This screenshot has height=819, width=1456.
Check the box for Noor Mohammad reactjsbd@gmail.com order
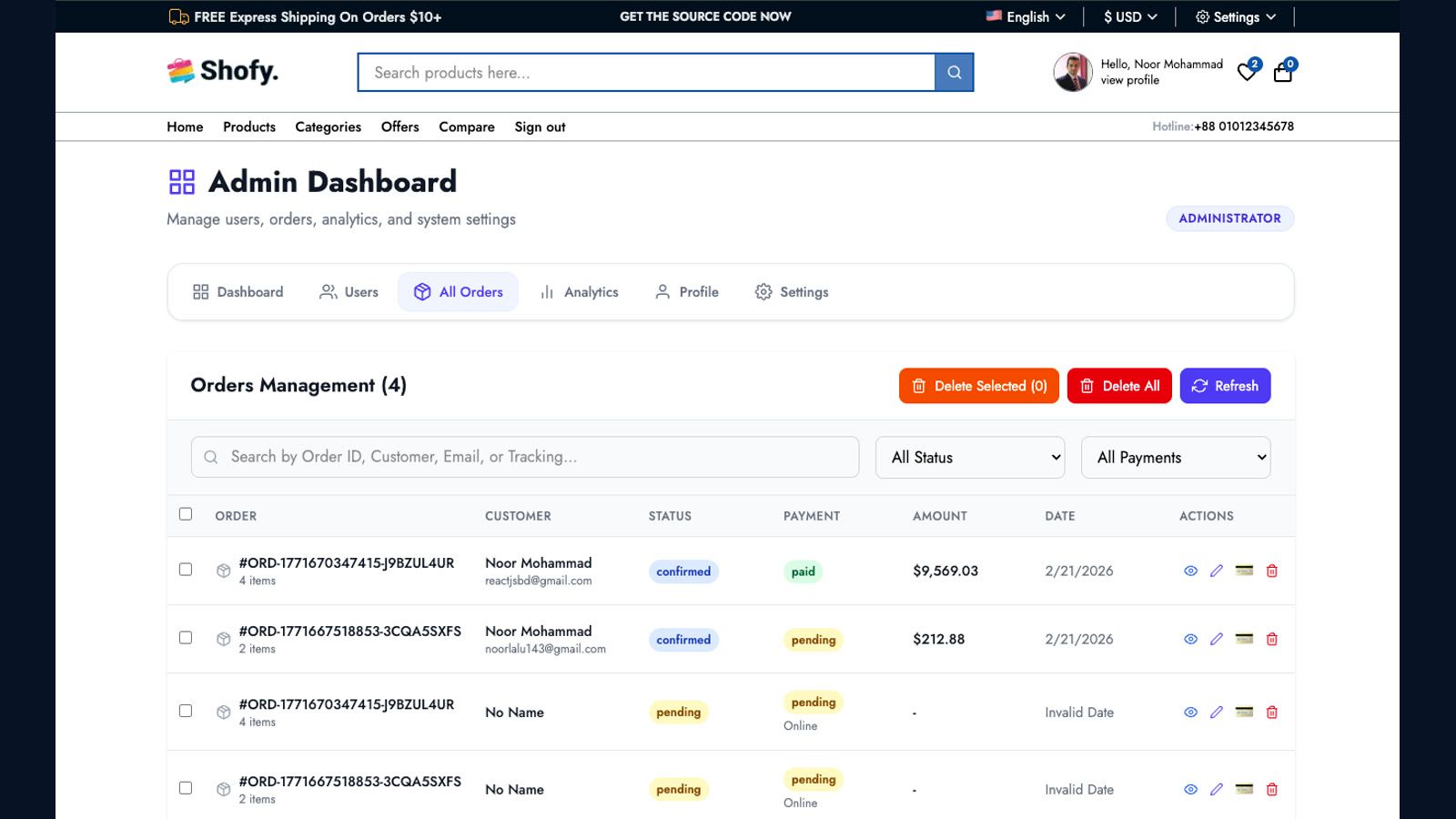pos(186,570)
